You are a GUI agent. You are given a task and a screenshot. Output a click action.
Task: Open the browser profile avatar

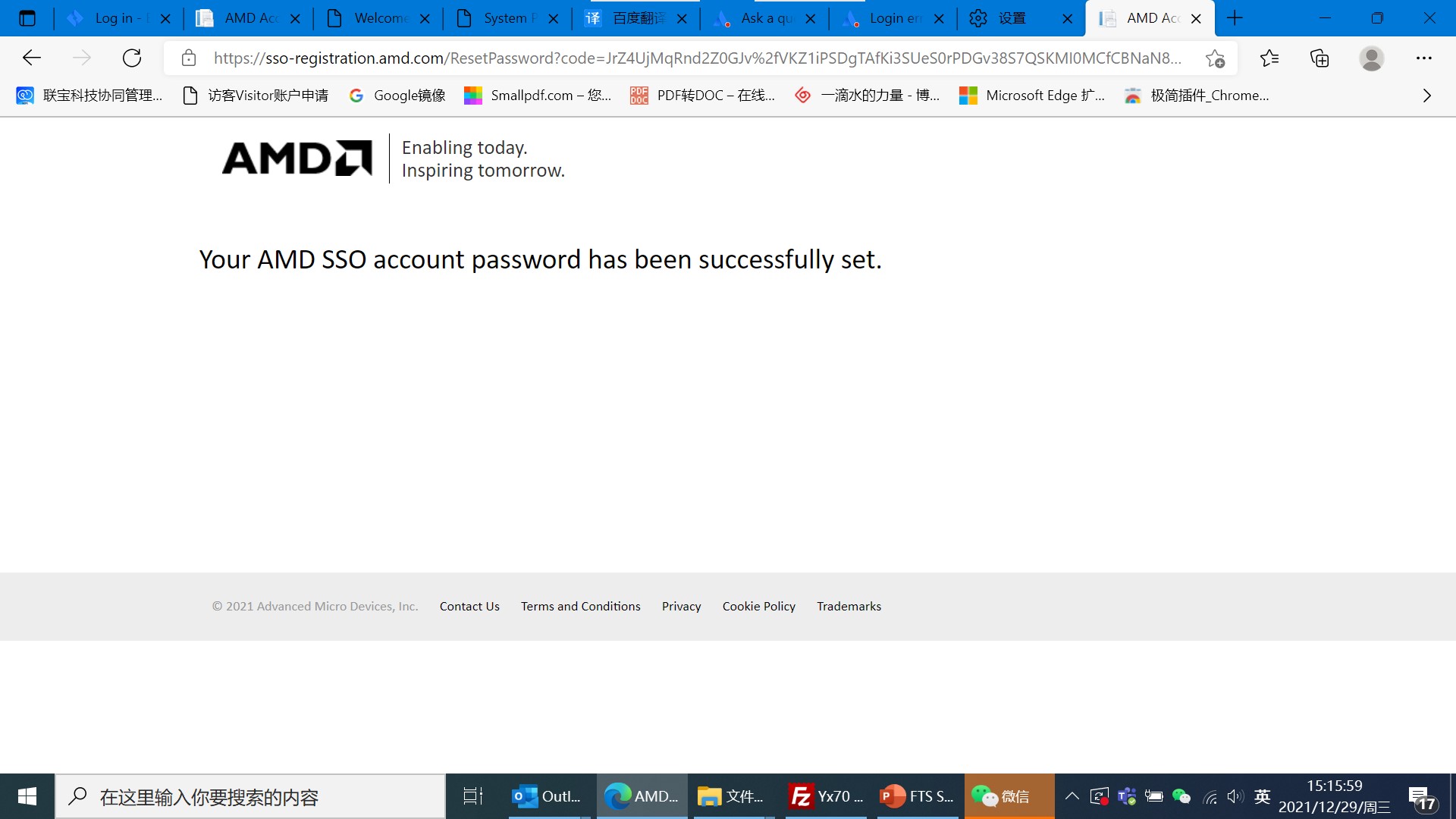point(1371,58)
